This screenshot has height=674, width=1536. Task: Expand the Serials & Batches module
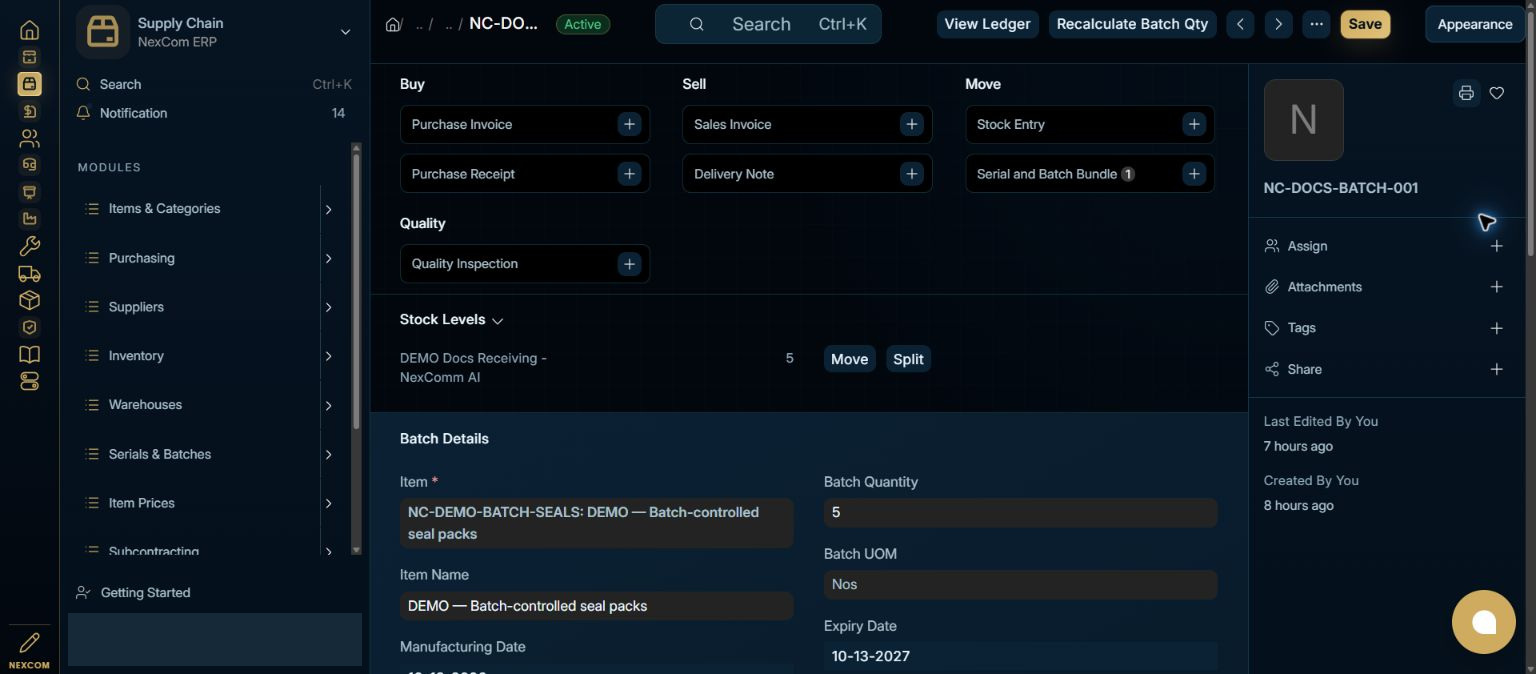pos(328,454)
